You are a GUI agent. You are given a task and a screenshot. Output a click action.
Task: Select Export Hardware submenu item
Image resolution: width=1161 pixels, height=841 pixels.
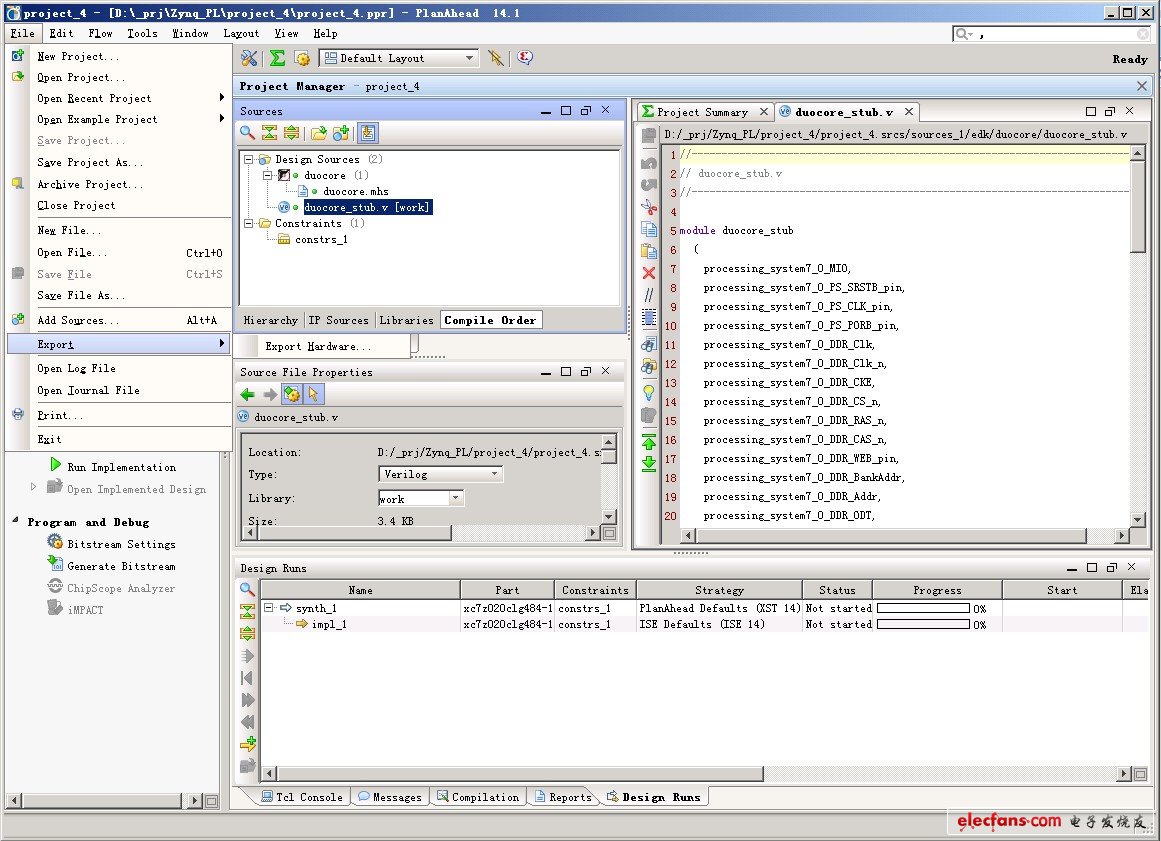click(x=318, y=347)
